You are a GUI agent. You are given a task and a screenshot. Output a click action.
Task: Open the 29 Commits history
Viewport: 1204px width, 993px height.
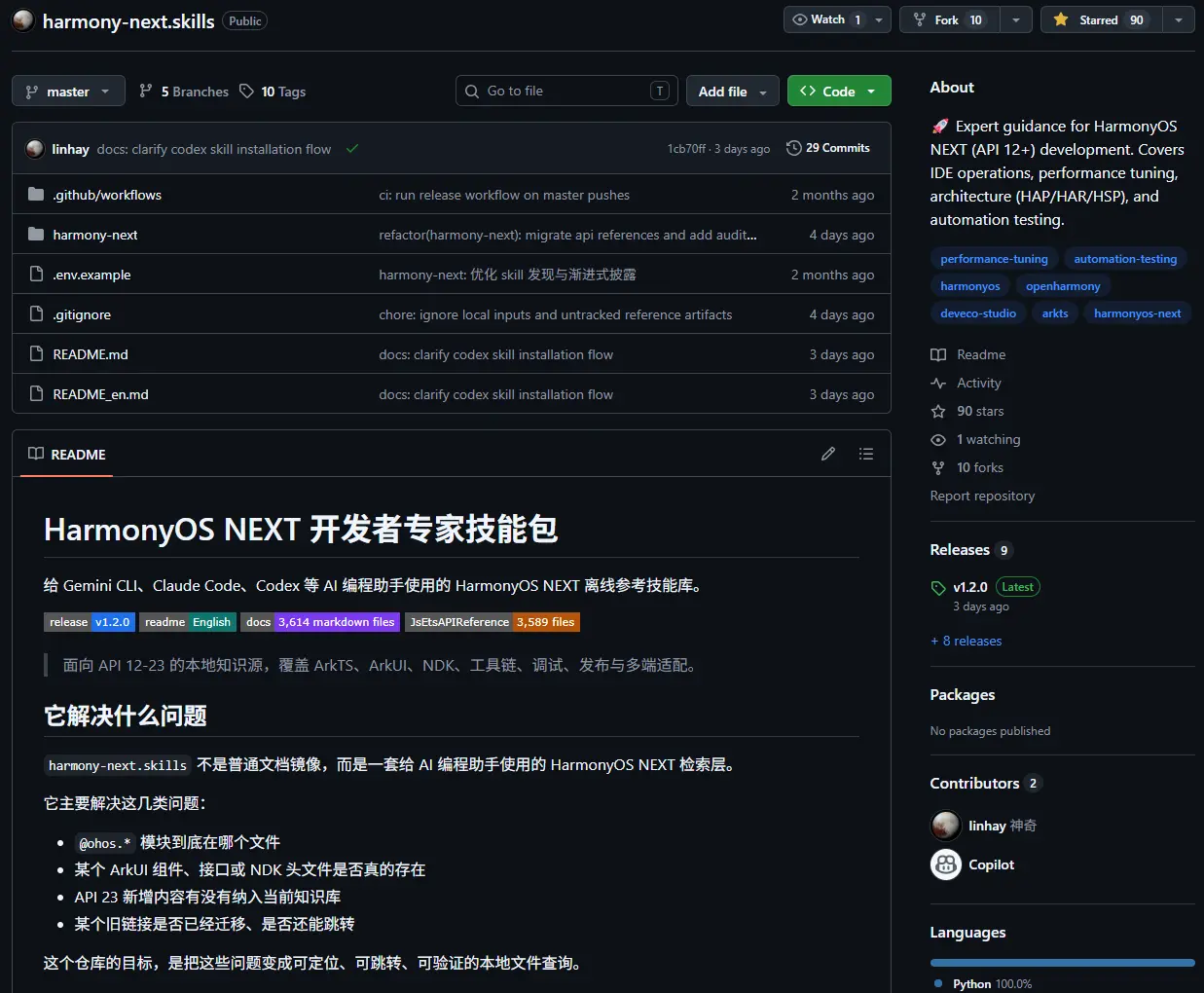tap(828, 148)
